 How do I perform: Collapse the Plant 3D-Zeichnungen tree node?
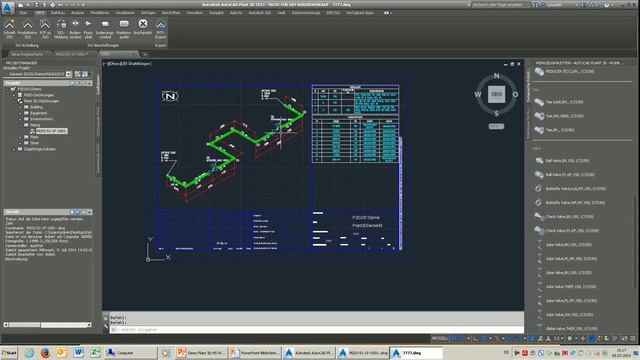(14, 101)
